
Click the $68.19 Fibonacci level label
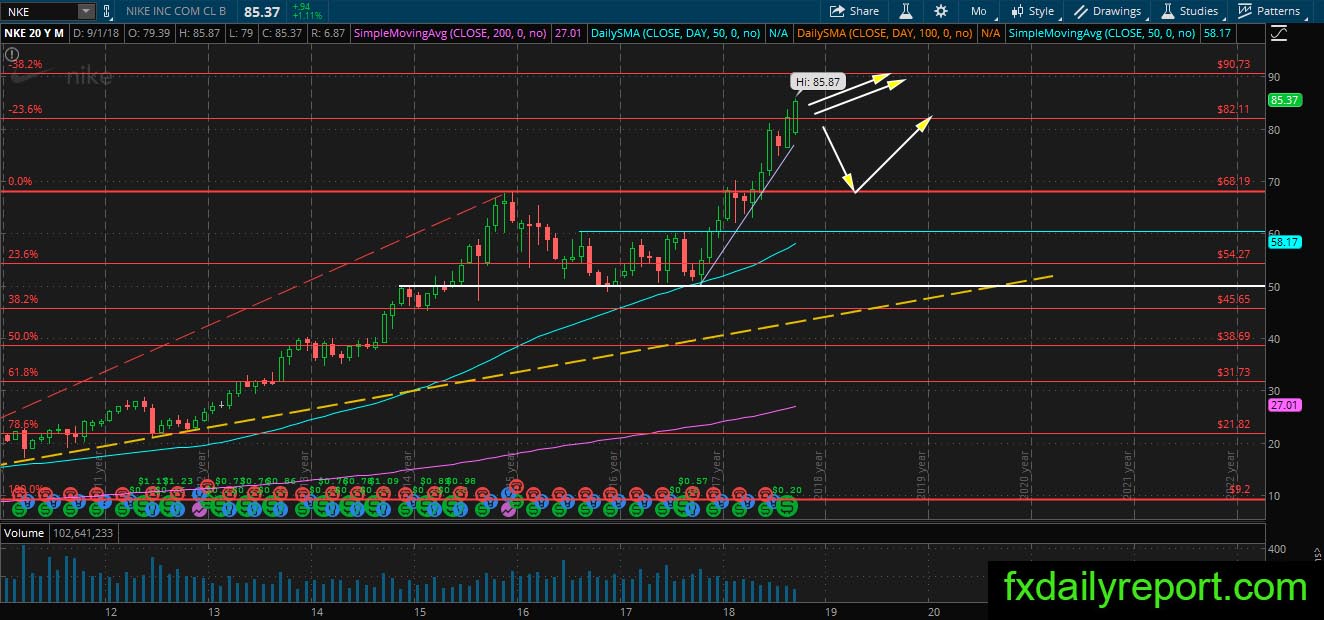pyautogui.click(x=1234, y=182)
